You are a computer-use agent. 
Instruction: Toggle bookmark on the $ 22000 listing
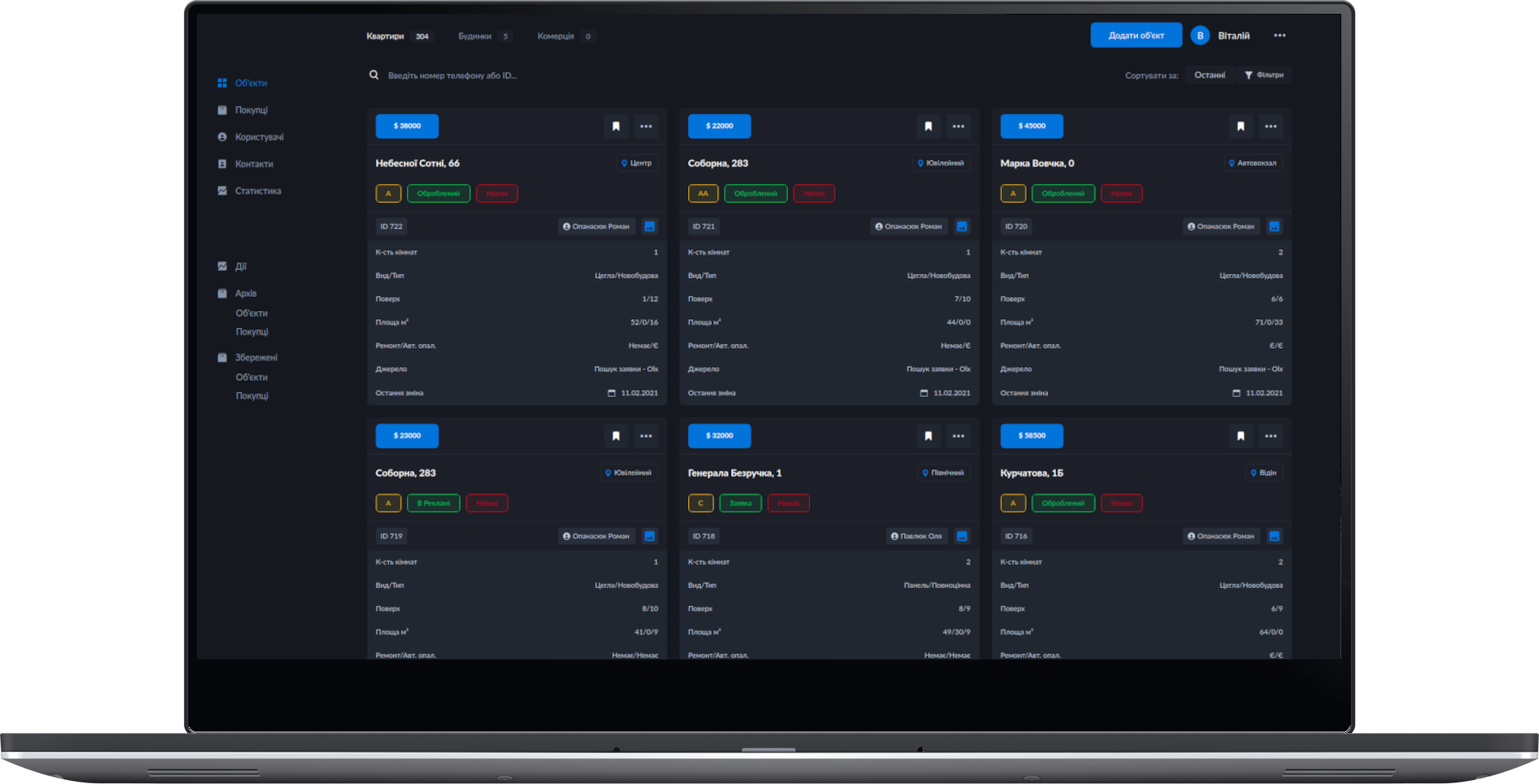[928, 126]
